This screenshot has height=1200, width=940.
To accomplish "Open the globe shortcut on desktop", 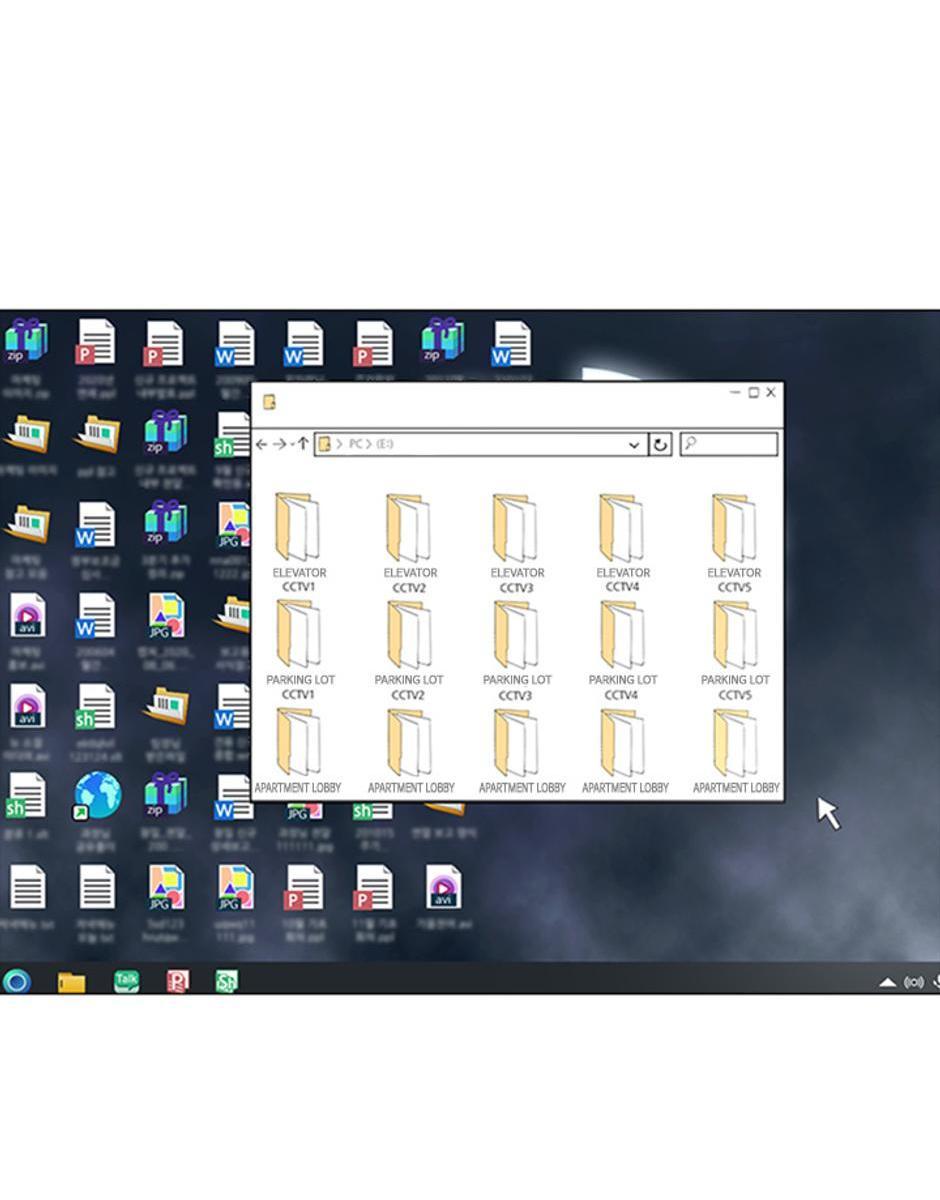I will [97, 797].
